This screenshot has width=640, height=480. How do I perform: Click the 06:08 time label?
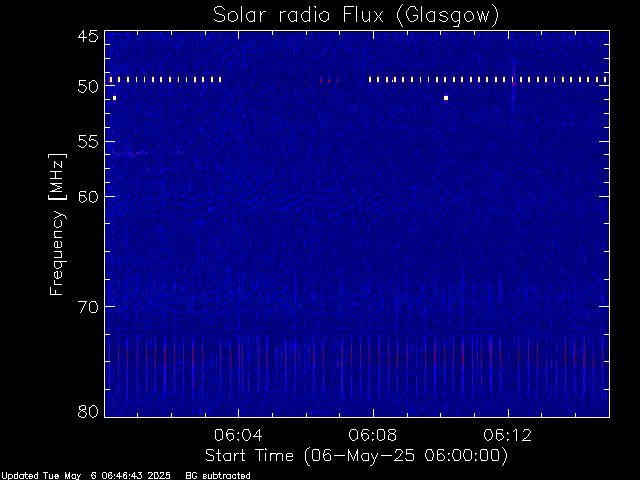372,435
